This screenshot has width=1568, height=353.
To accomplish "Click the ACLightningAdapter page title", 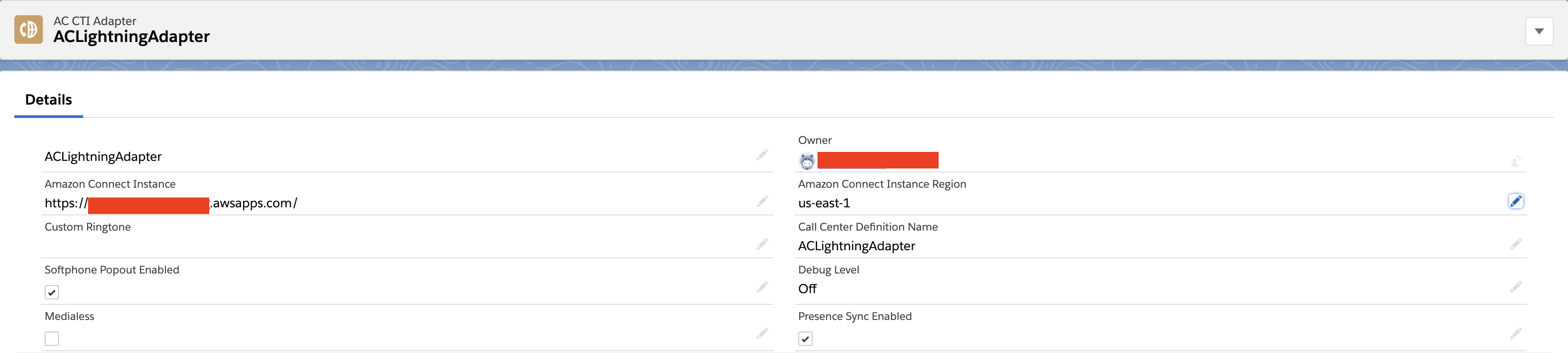I will [x=131, y=37].
